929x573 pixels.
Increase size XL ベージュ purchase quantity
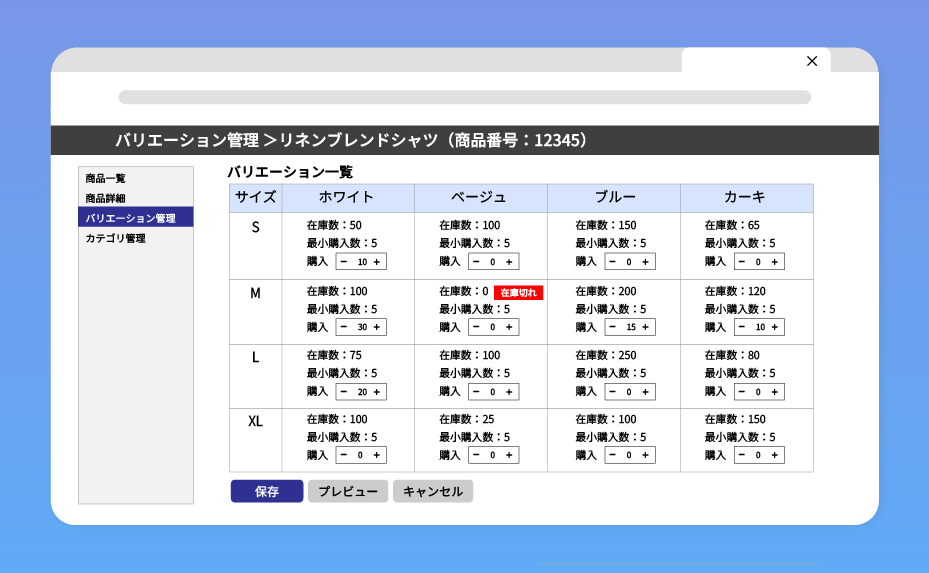point(509,455)
